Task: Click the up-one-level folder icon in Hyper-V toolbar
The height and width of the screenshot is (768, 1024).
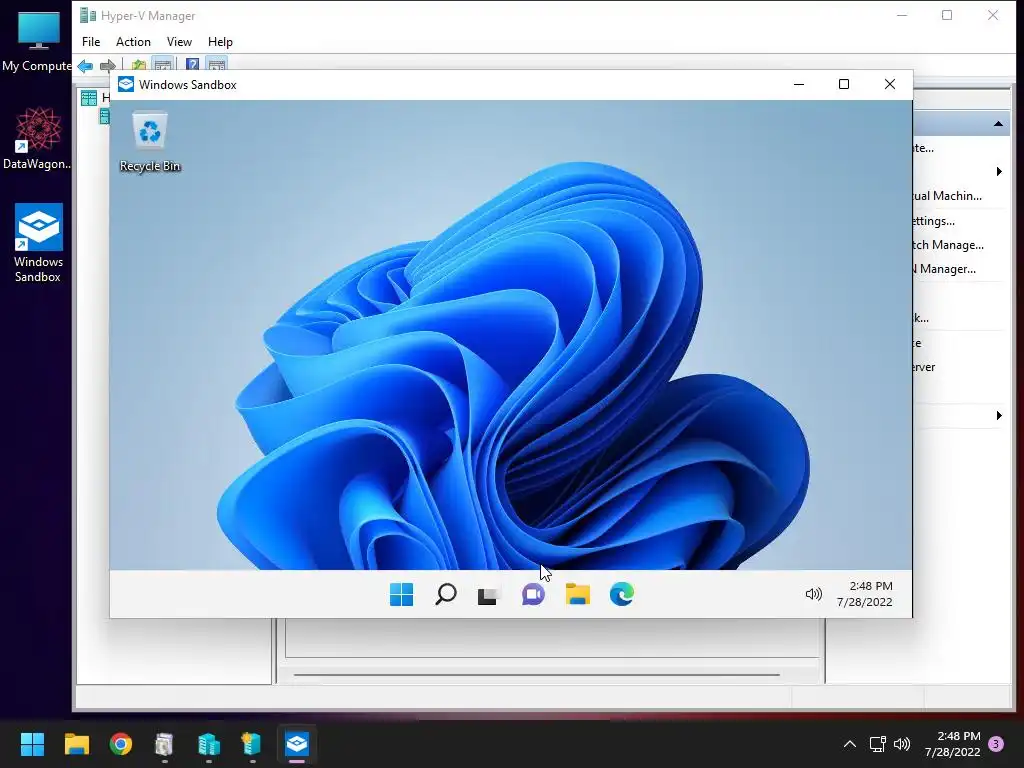Action: click(138, 65)
